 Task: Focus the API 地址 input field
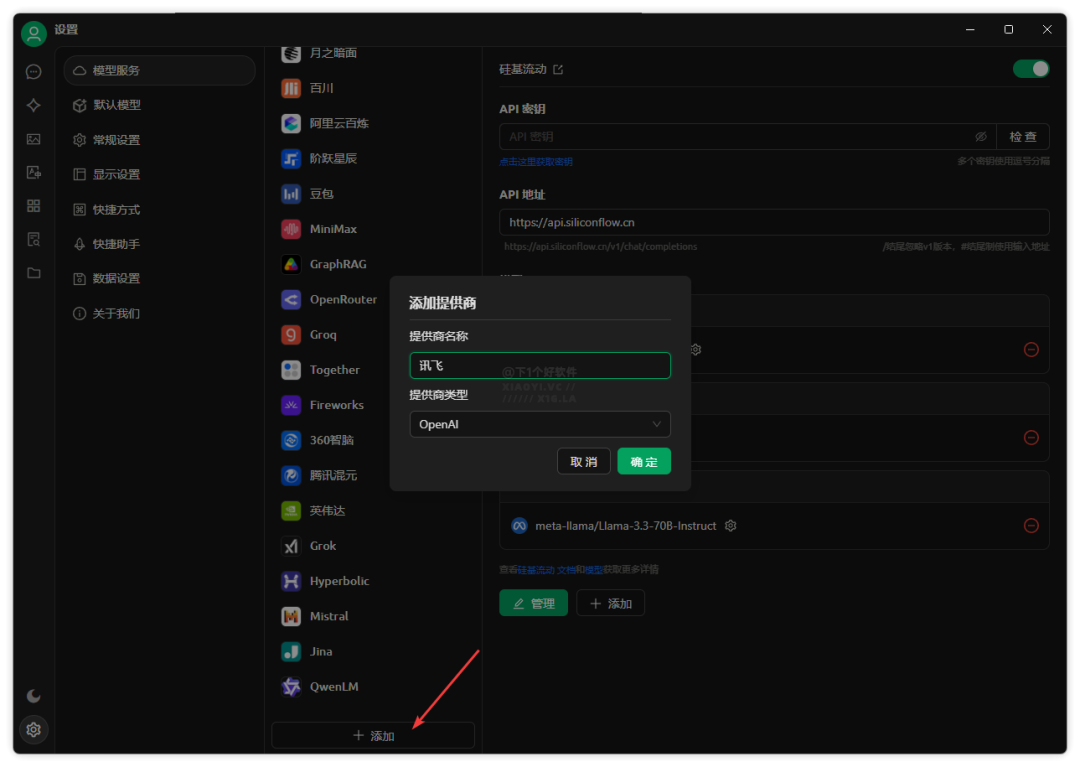pyautogui.click(x=774, y=222)
